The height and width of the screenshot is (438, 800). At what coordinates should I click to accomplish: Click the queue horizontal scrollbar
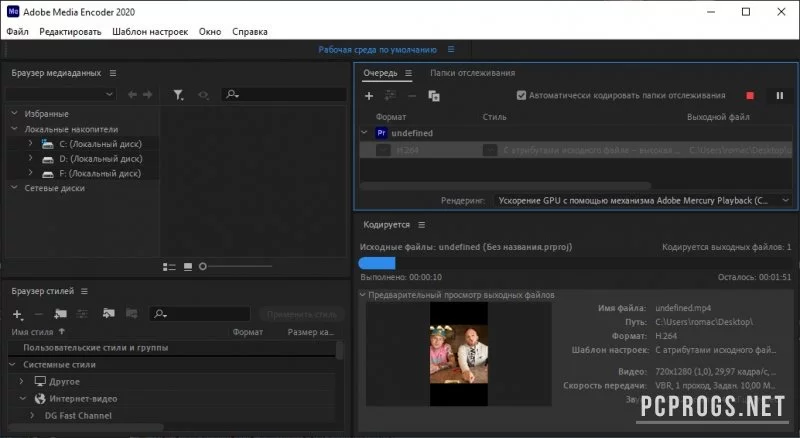(505, 186)
